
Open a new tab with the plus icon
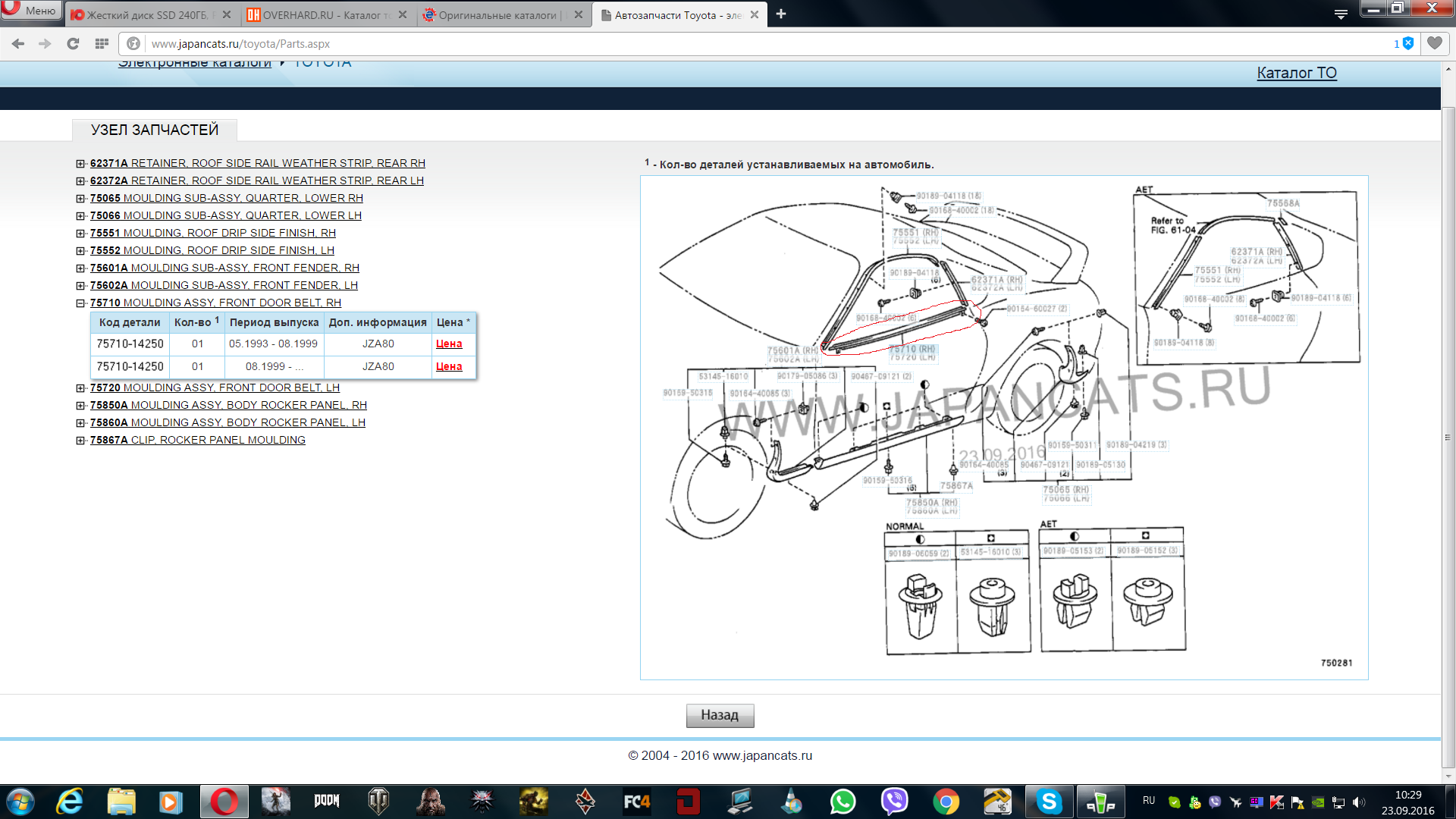(x=781, y=14)
